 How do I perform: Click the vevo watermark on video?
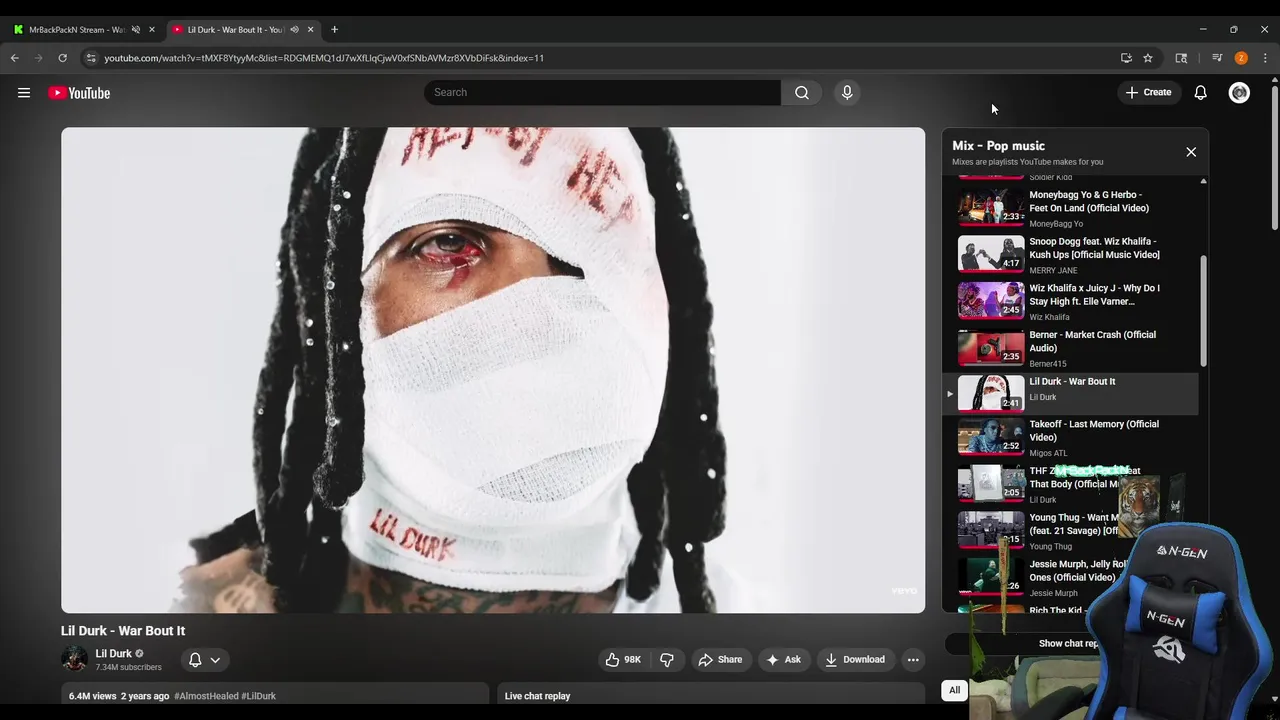tap(904, 591)
